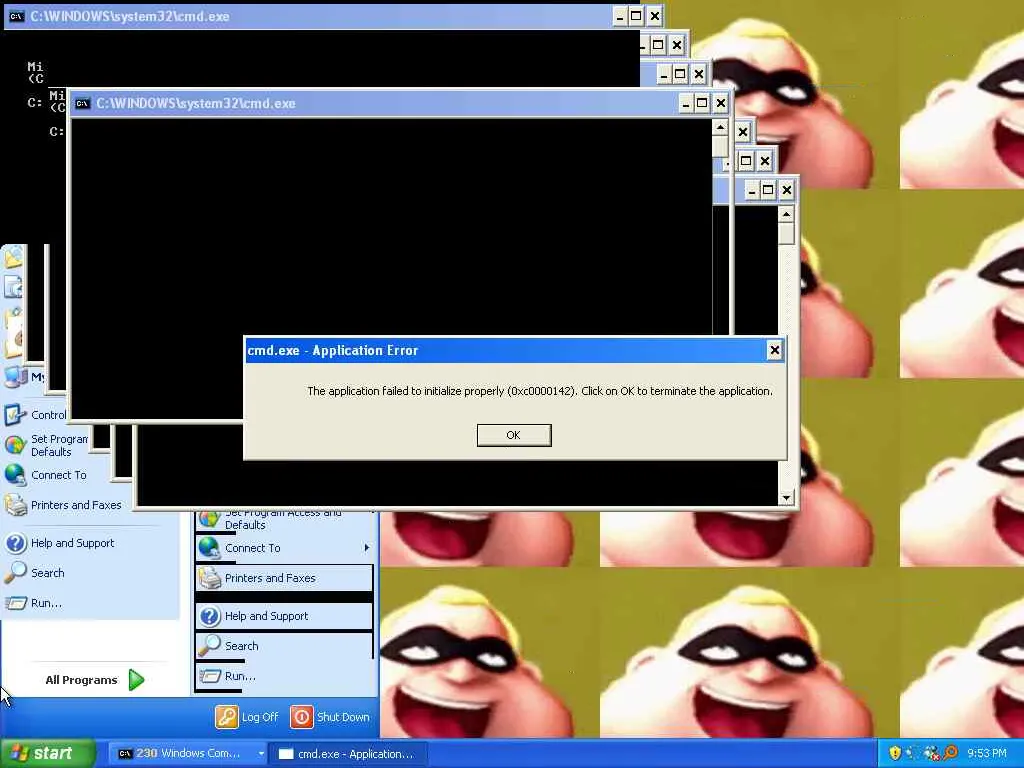This screenshot has height=768, width=1024.
Task: Select Connect To without a submenu arrow
Action: (x=46, y=475)
